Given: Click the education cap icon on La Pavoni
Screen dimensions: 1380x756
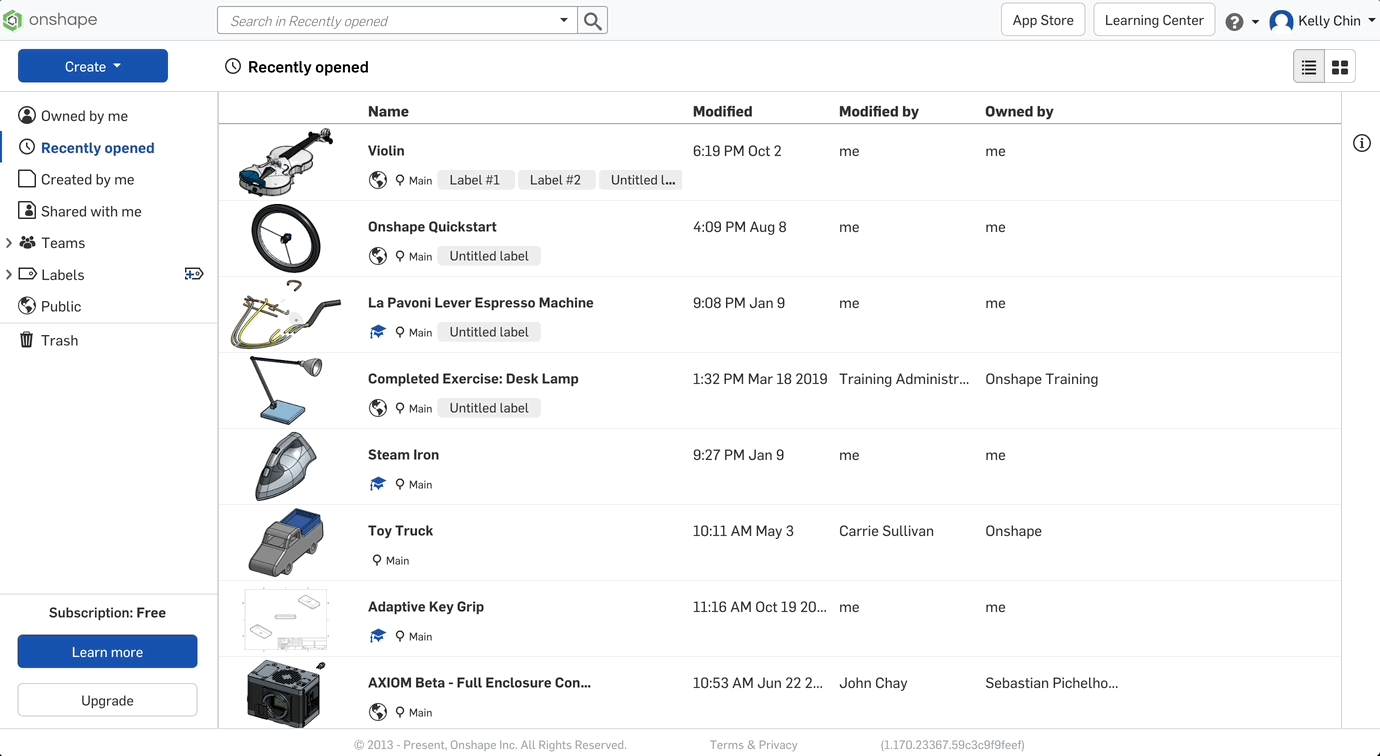Looking at the screenshot, I should (378, 332).
